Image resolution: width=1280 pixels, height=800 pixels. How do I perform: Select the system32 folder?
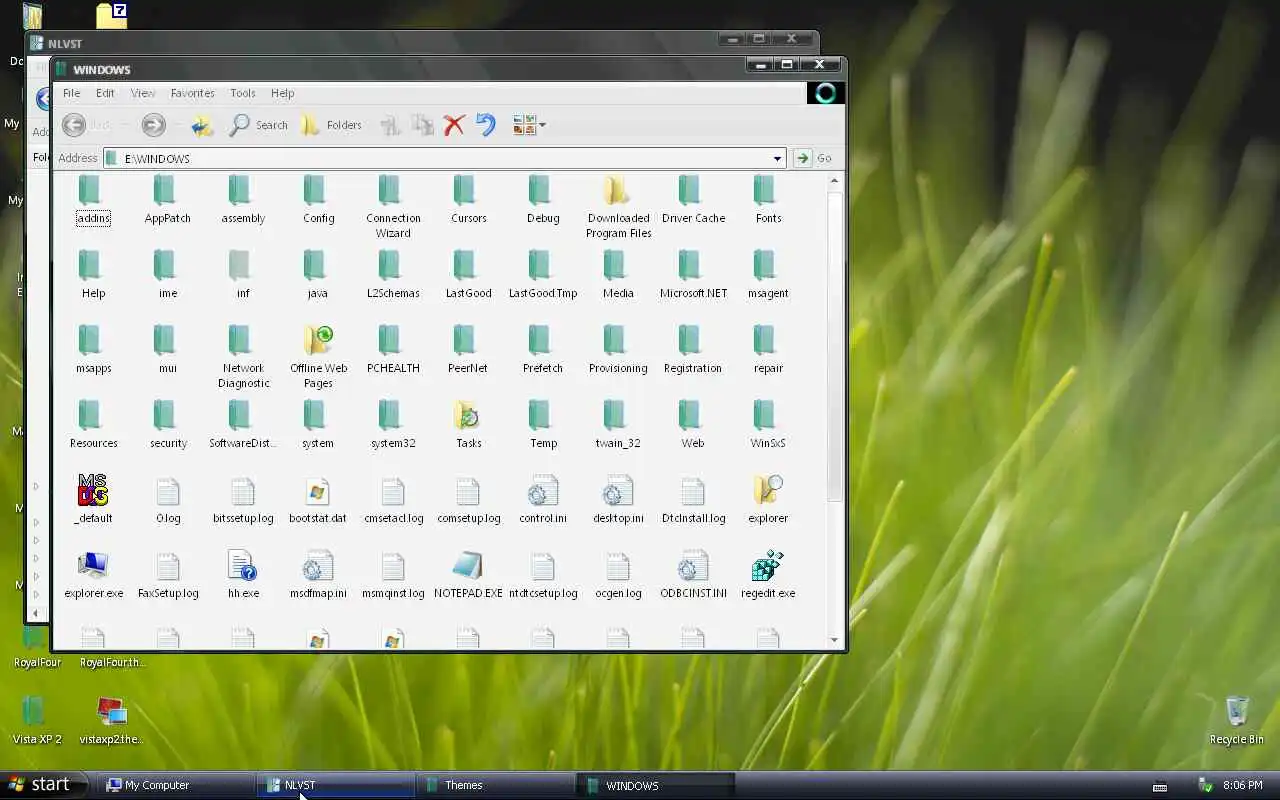393,425
